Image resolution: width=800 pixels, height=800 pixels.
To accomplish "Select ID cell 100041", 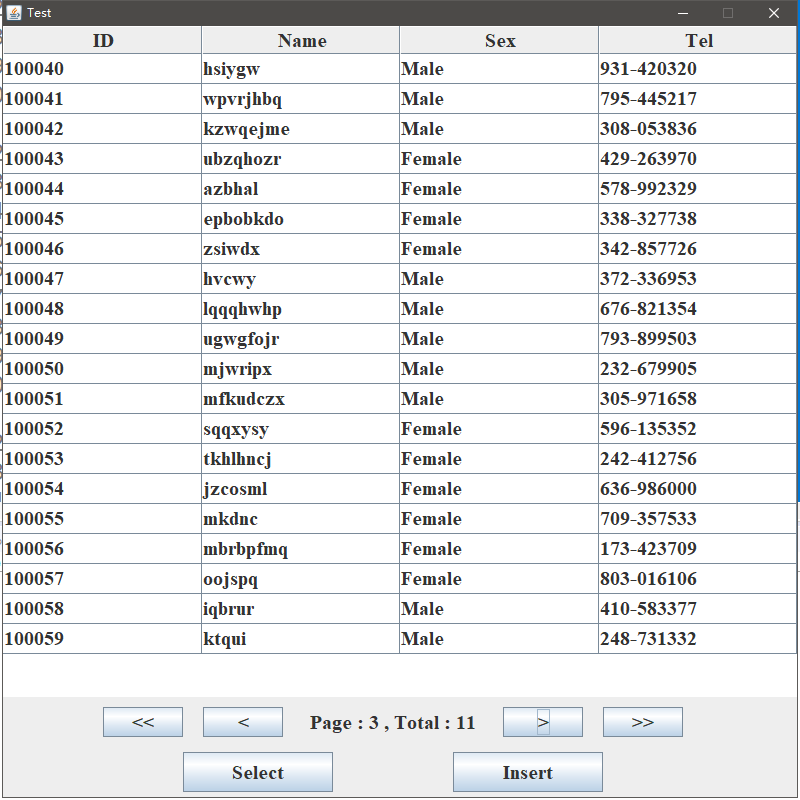I will pos(102,99).
